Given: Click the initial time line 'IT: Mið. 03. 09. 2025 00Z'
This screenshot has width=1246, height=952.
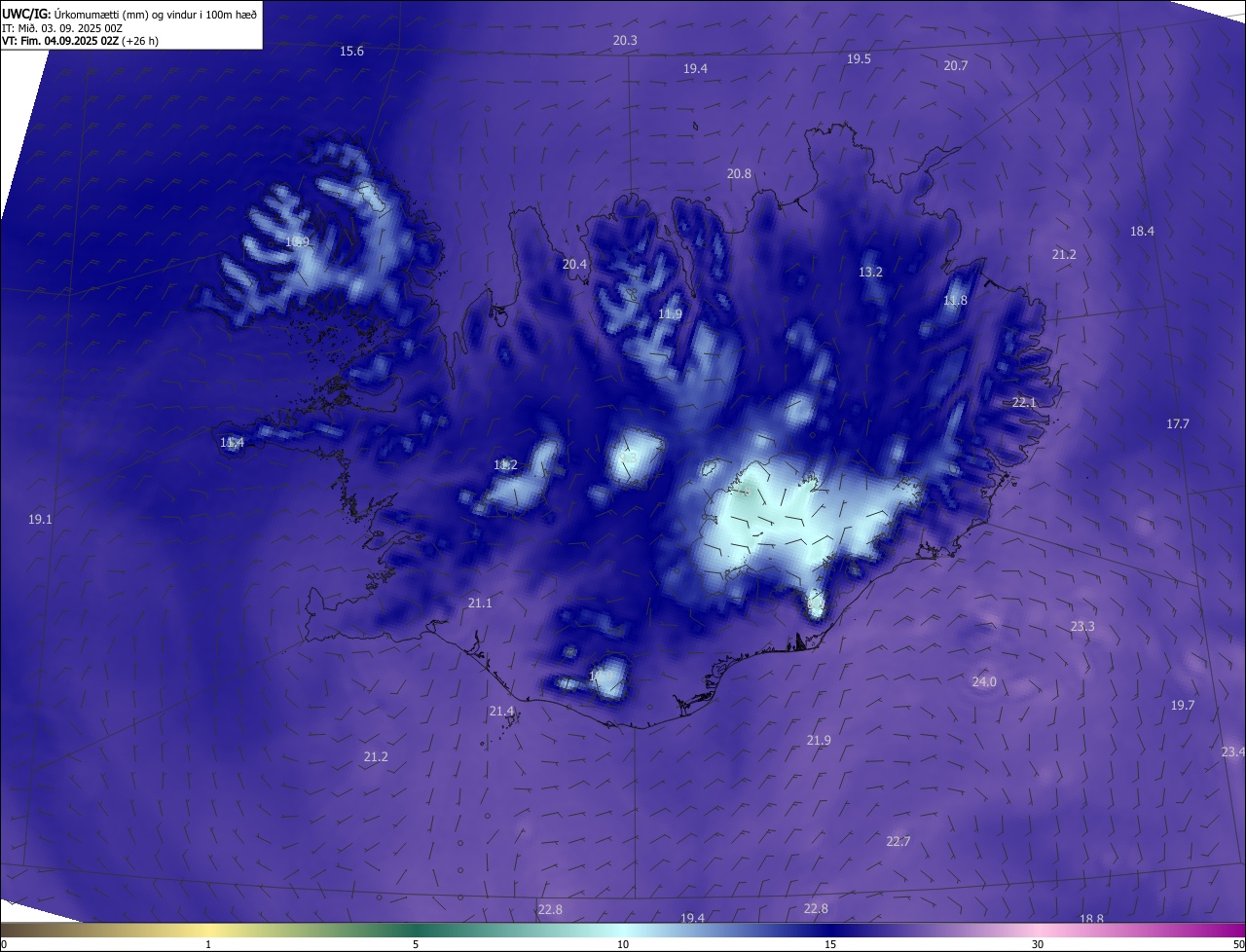Looking at the screenshot, I should click(x=62, y=27).
